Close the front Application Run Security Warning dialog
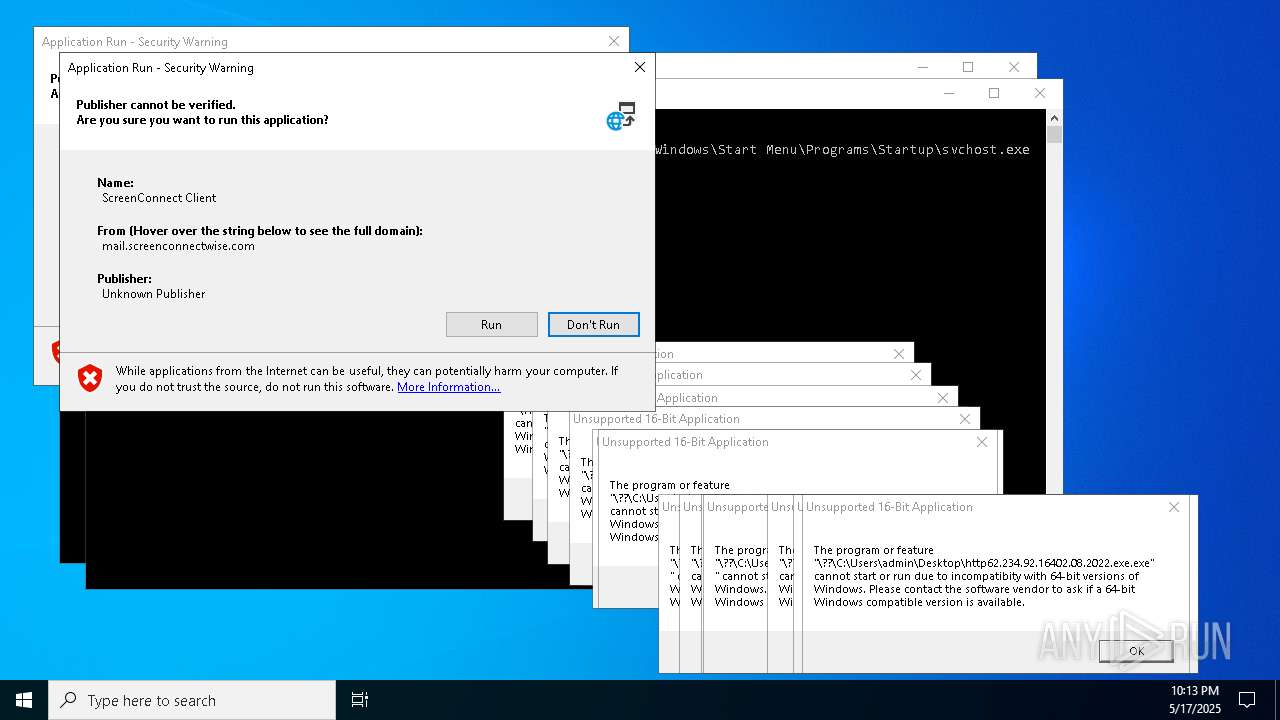Viewport: 1280px width, 720px height. 640,67
